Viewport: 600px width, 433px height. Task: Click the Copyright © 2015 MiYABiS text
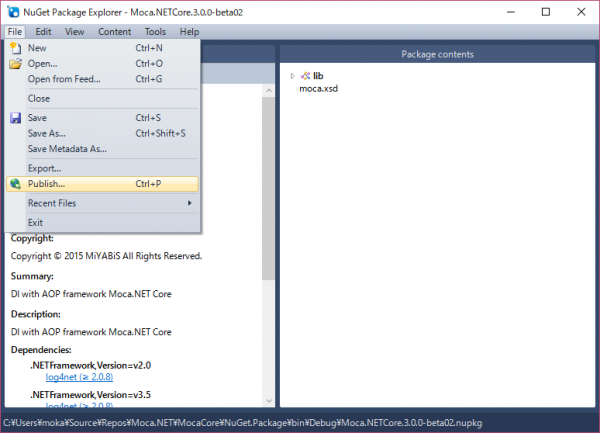tap(106, 256)
